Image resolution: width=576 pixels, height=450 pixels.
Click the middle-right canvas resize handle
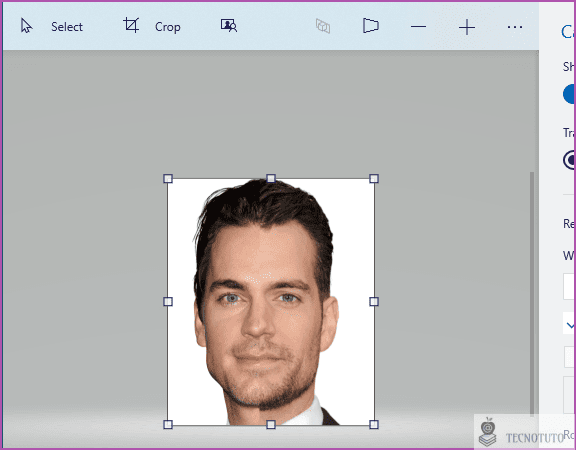pos(374,302)
